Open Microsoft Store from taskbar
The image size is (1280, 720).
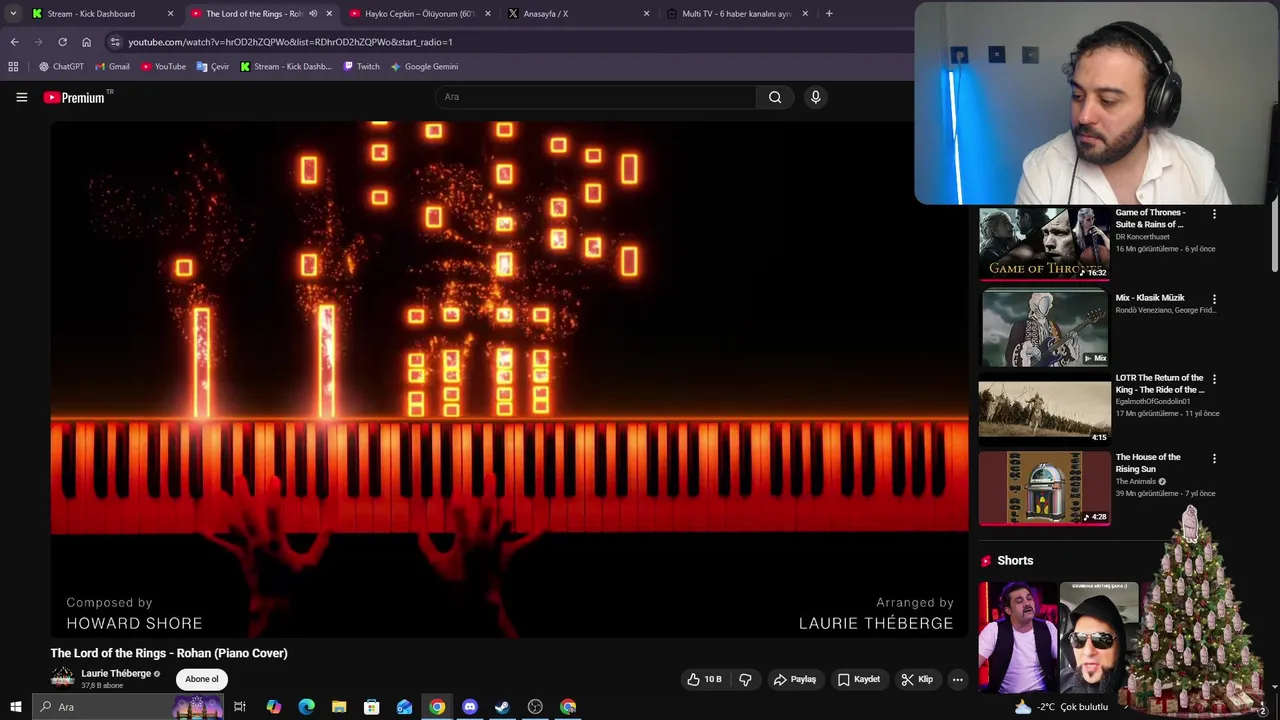point(371,707)
